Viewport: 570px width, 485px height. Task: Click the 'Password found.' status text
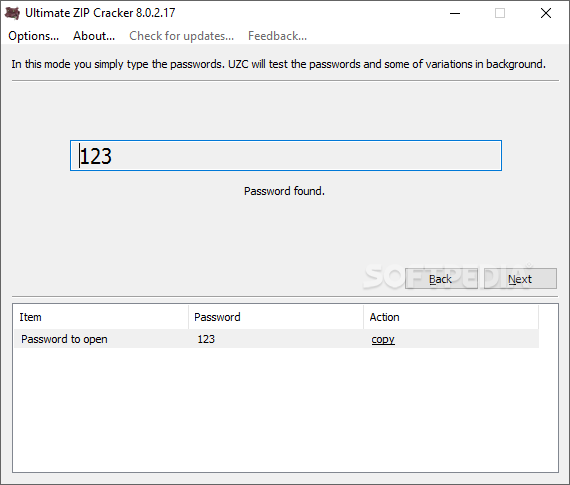click(284, 191)
